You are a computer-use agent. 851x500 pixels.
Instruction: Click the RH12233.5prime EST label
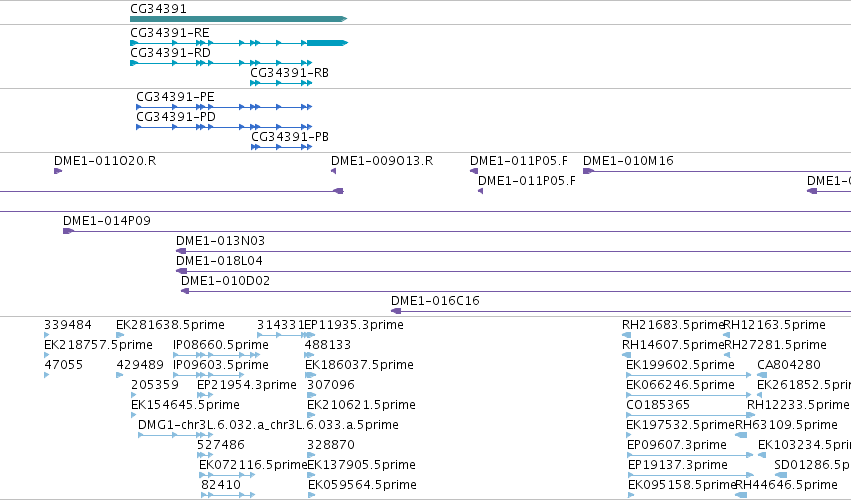(x=798, y=405)
